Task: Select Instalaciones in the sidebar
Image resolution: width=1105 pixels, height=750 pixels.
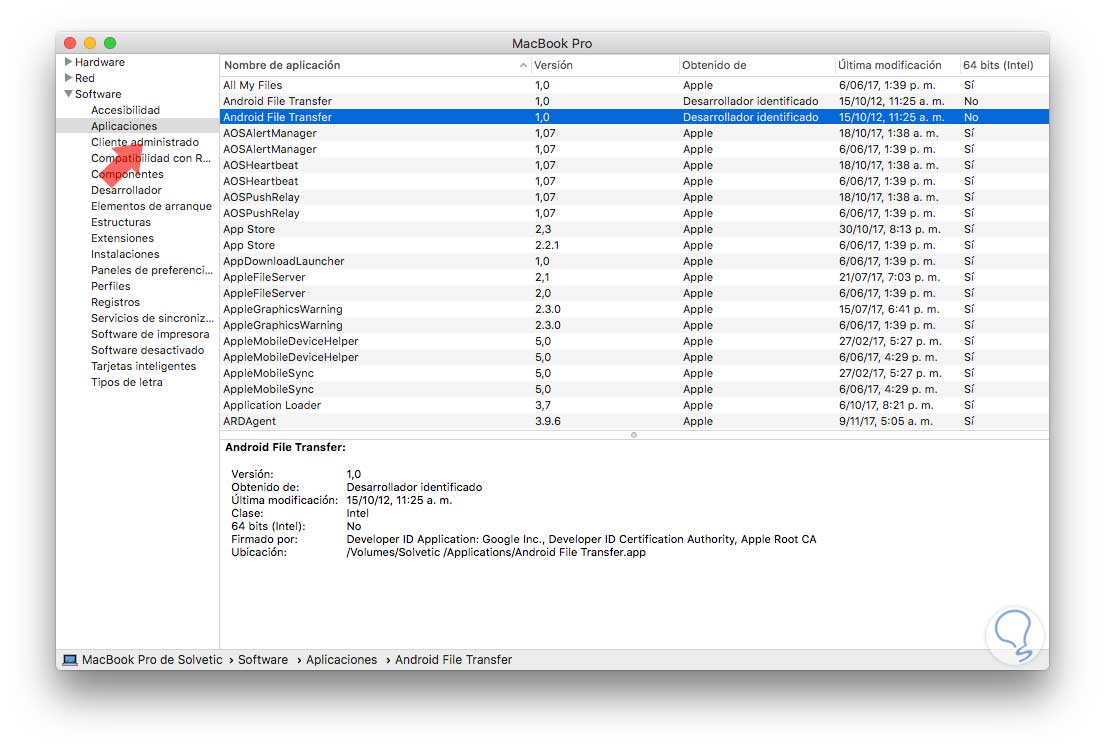Action: 125,254
